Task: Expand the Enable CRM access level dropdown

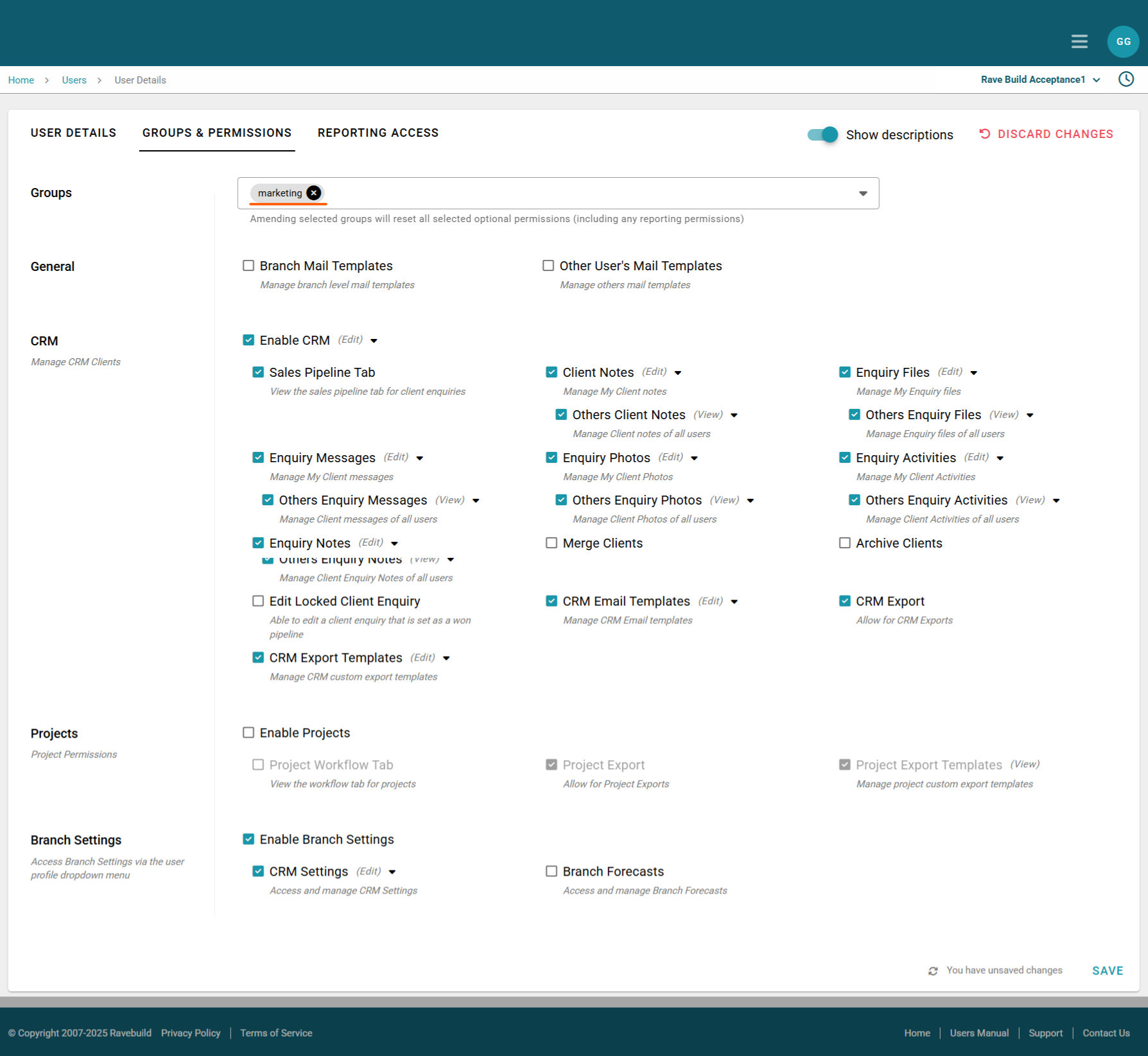Action: click(x=374, y=341)
